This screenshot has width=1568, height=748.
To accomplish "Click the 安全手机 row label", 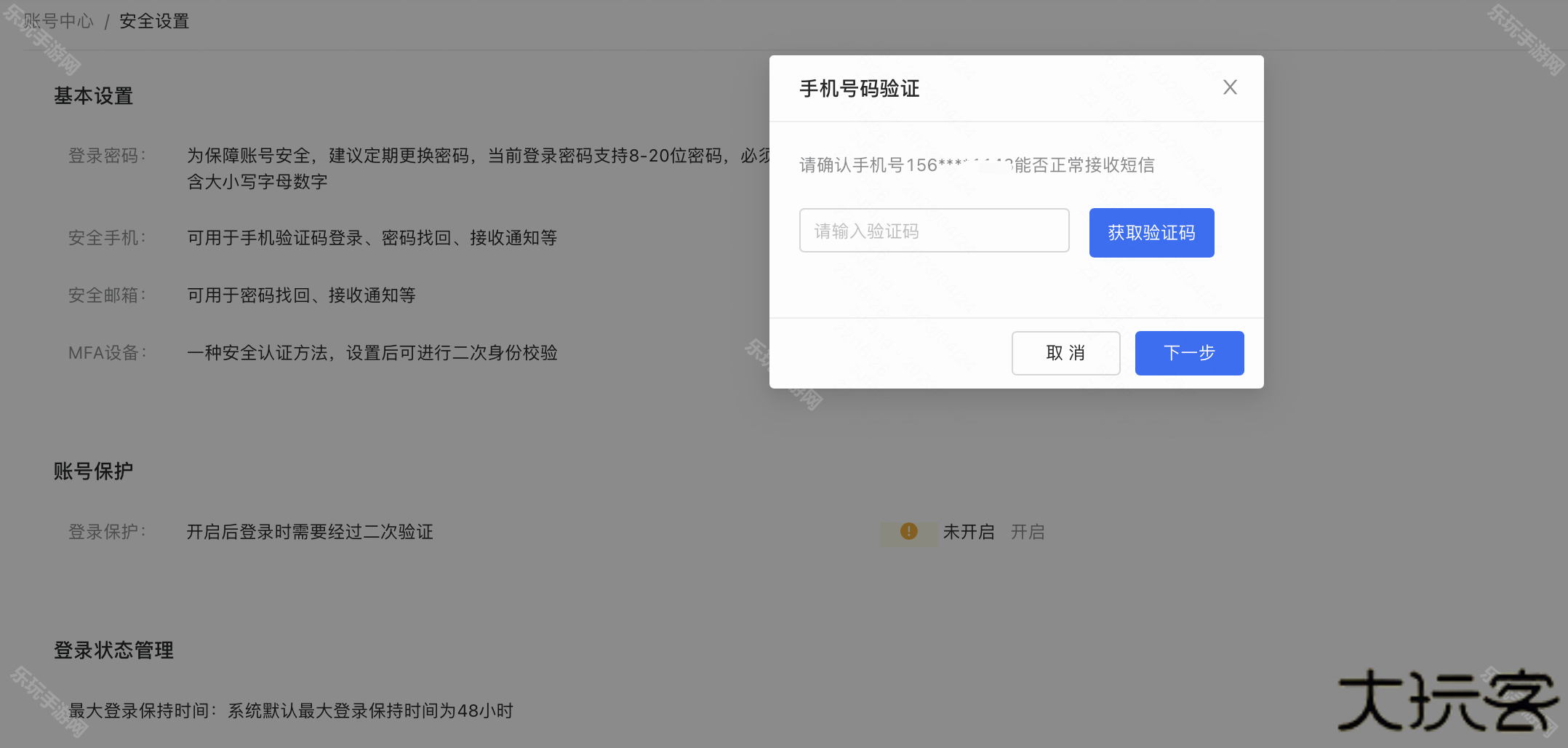I will tap(107, 238).
